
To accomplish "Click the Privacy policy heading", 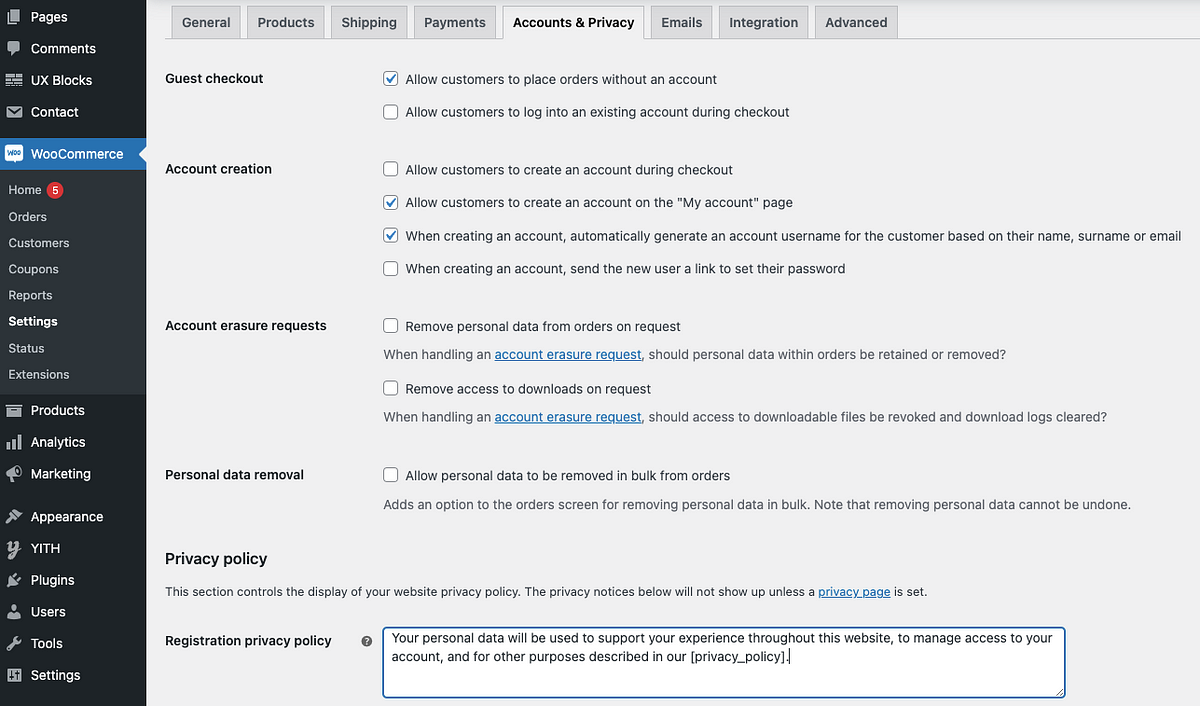I will coord(216,558).
